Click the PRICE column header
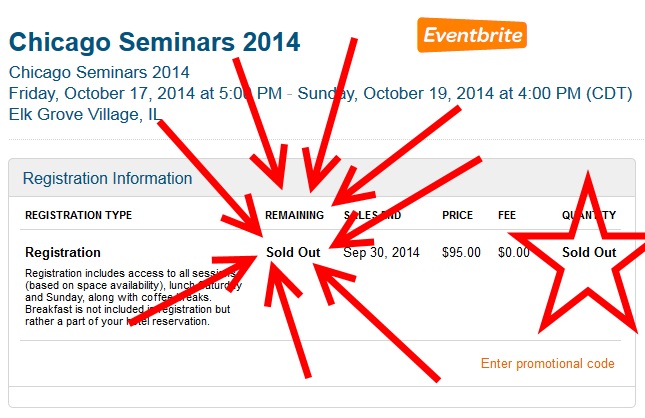The image size is (645, 418). pos(458,215)
